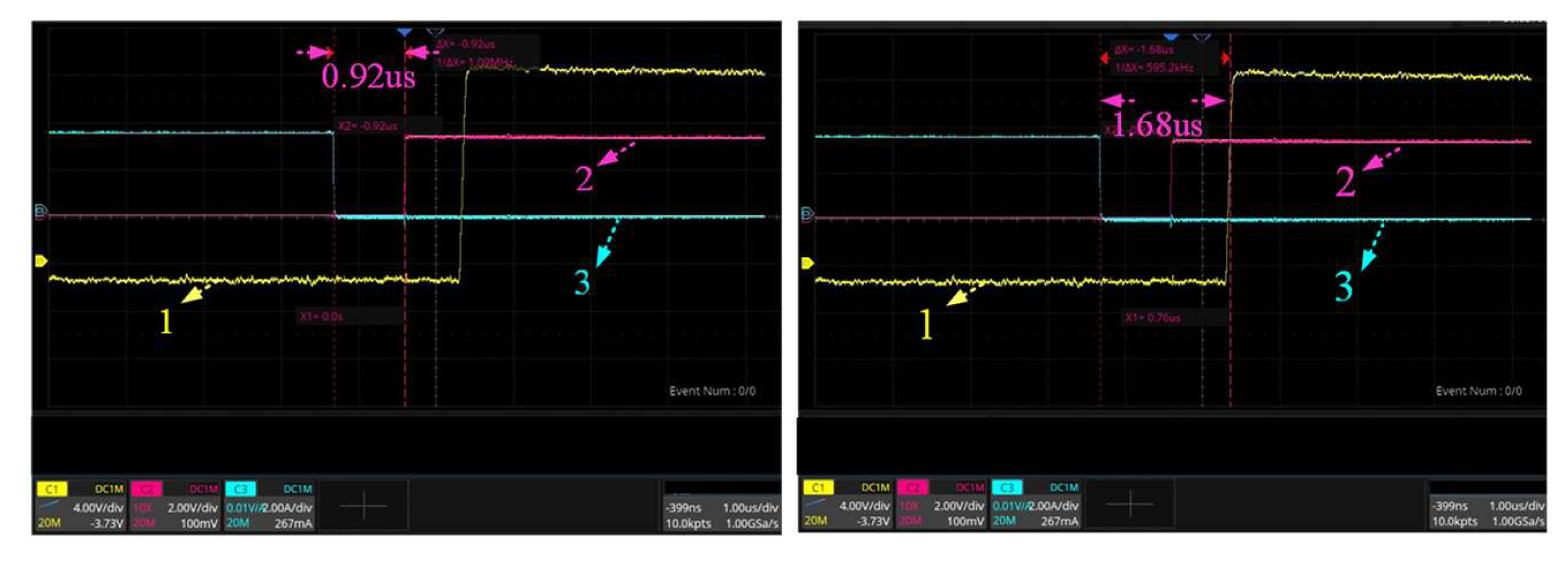Select the cyan C3 label in right scope
Image resolution: width=1568 pixels, height=564 pixels.
pos(1007,487)
